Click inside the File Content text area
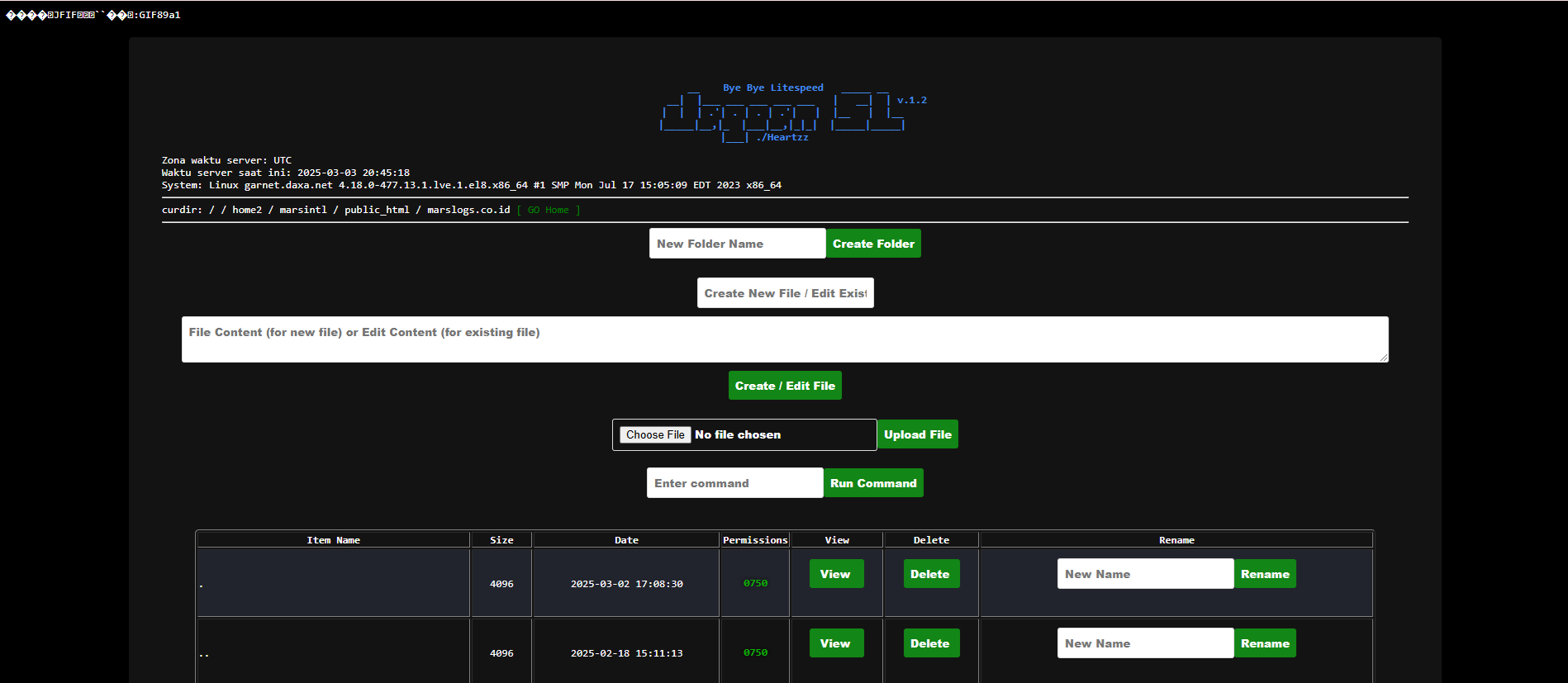1568x683 pixels. click(x=784, y=339)
